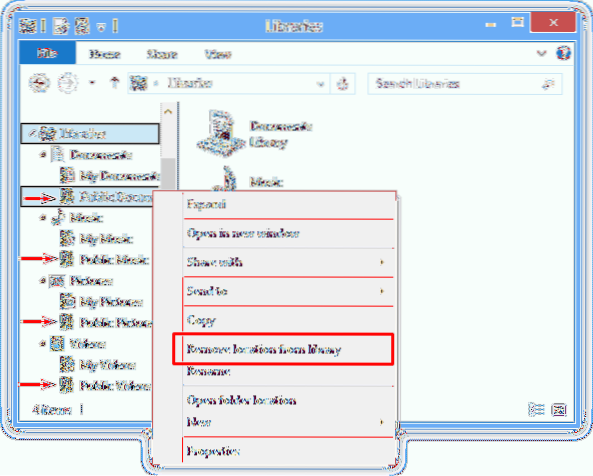Switch to the View ribbon tab
The height and width of the screenshot is (476, 593).
pos(218,54)
